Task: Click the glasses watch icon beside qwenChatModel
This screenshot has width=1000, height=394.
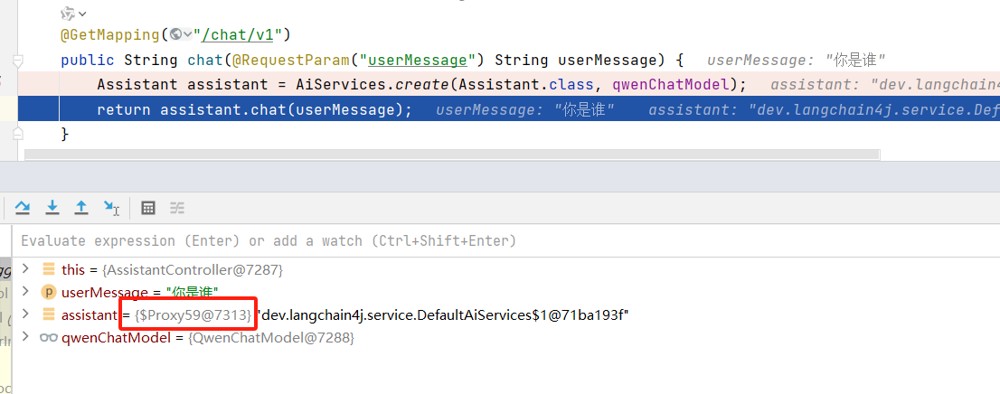Action: (x=48, y=337)
